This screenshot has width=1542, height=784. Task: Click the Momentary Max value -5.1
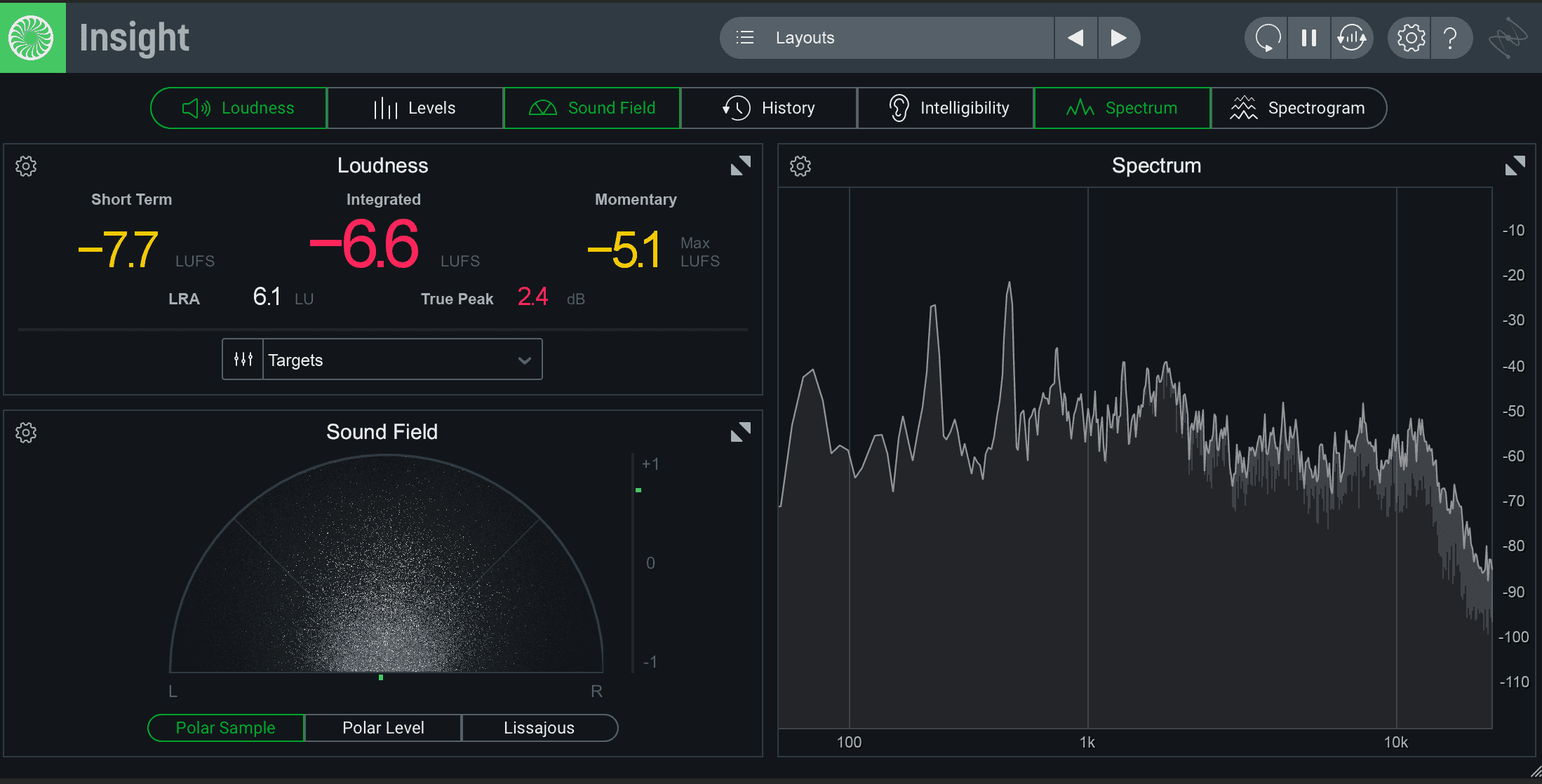[x=624, y=250]
